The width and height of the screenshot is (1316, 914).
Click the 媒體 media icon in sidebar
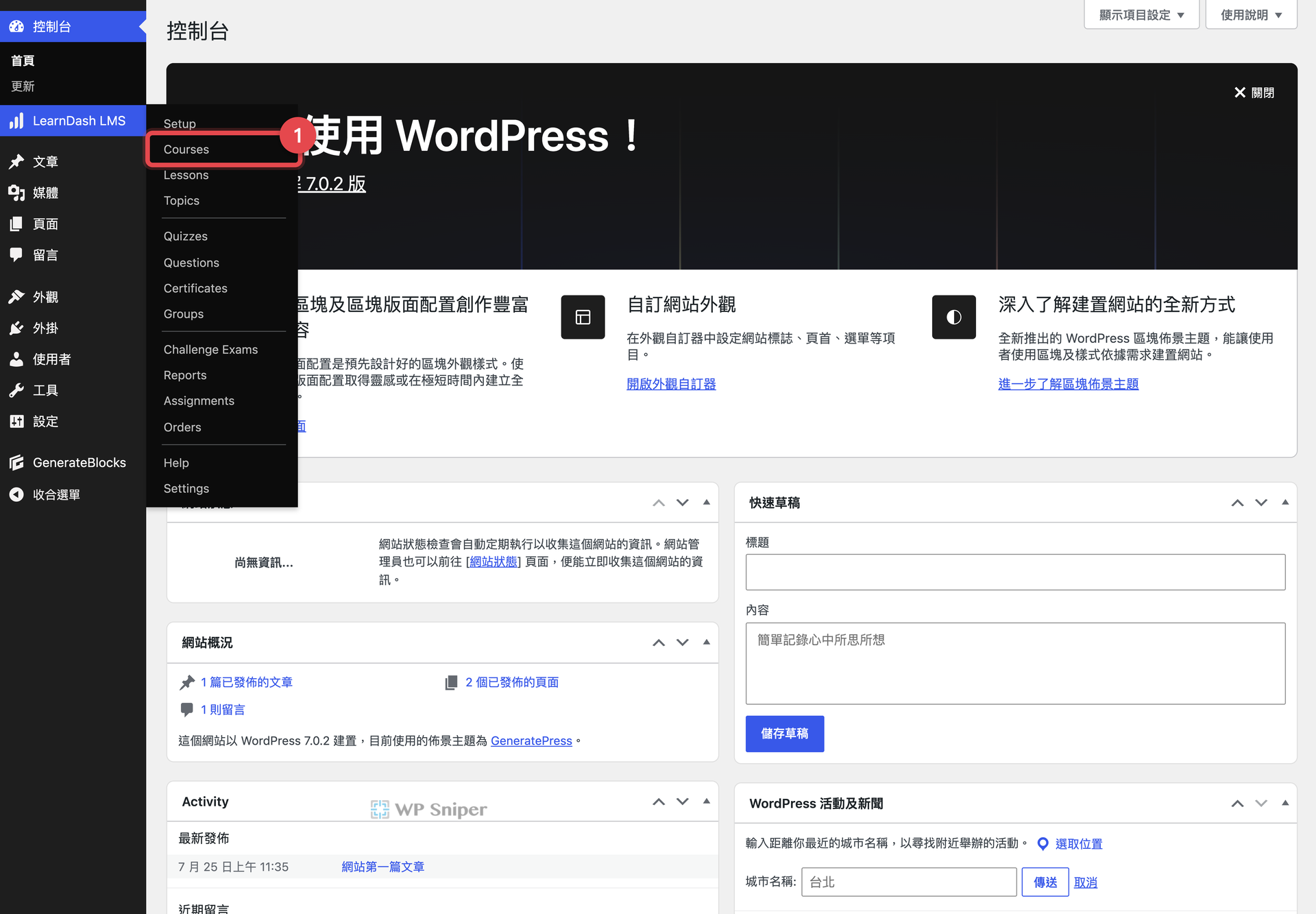coord(16,193)
